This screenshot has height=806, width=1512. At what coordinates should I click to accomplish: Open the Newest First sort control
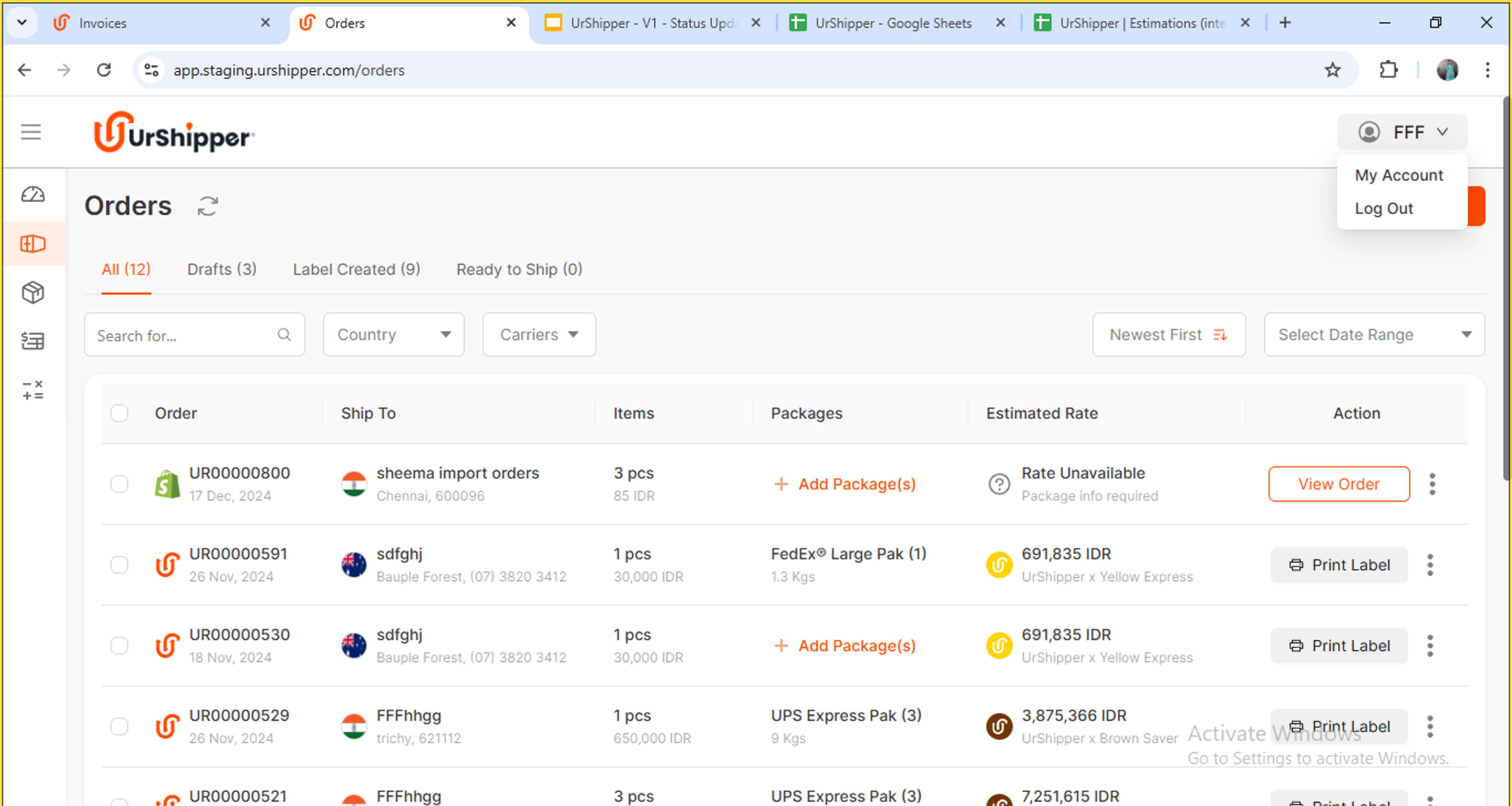tap(1169, 335)
